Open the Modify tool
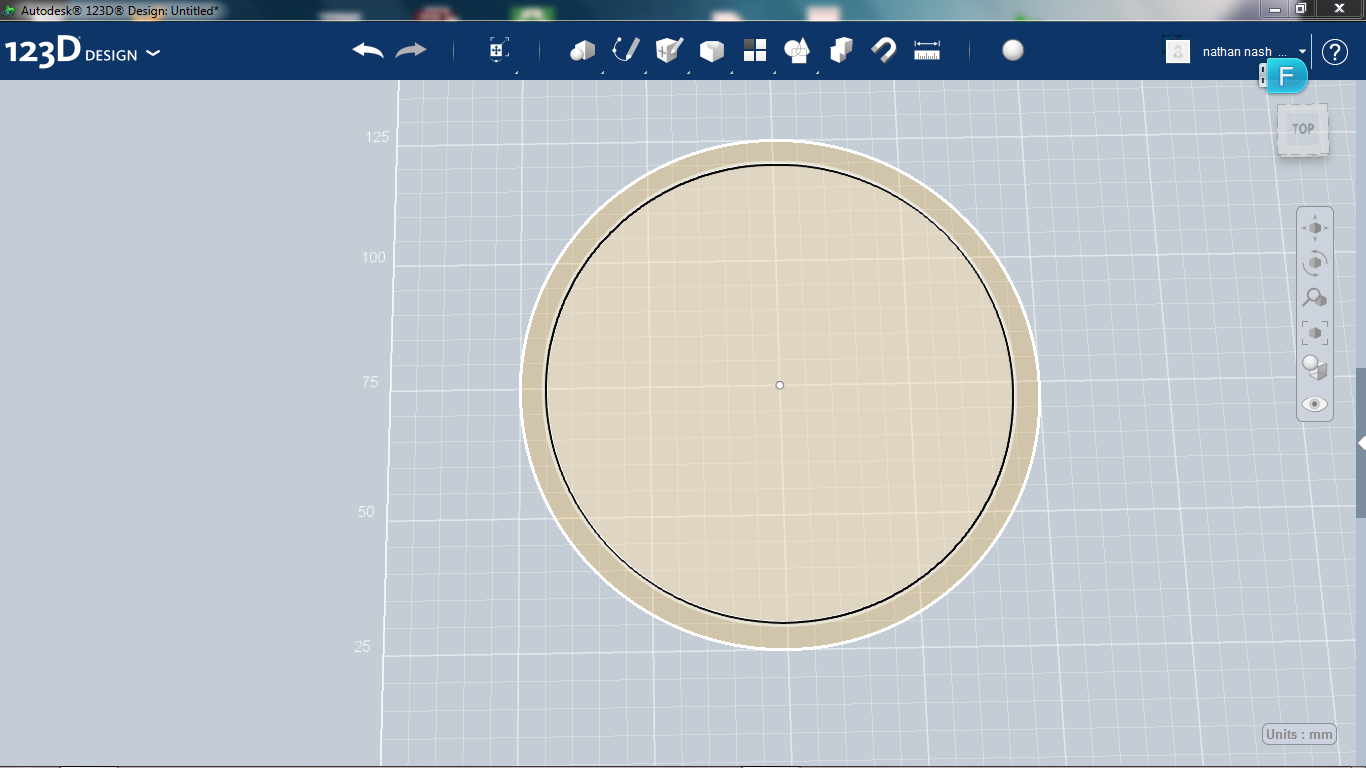This screenshot has width=1366, height=768. coord(712,50)
